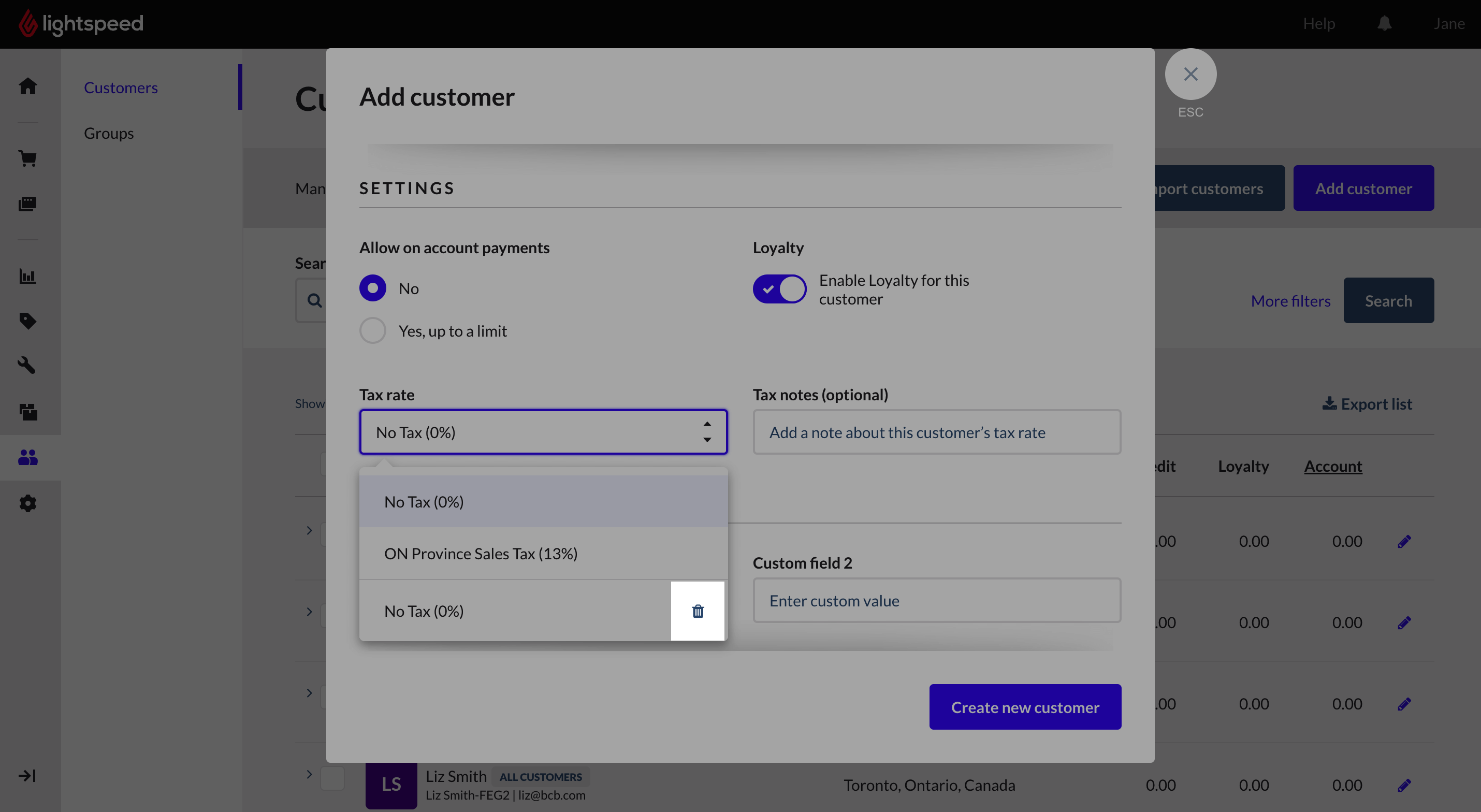Open the Export list option
The width and height of the screenshot is (1481, 812).
point(1367,403)
